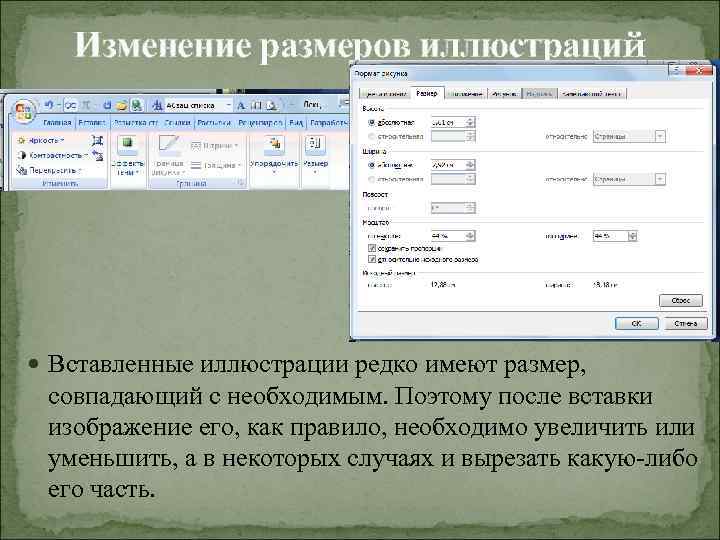Click the Compress Pictures icon beside Яркость
Image resolution: width=720 pixels, height=540 pixels.
click(97, 140)
